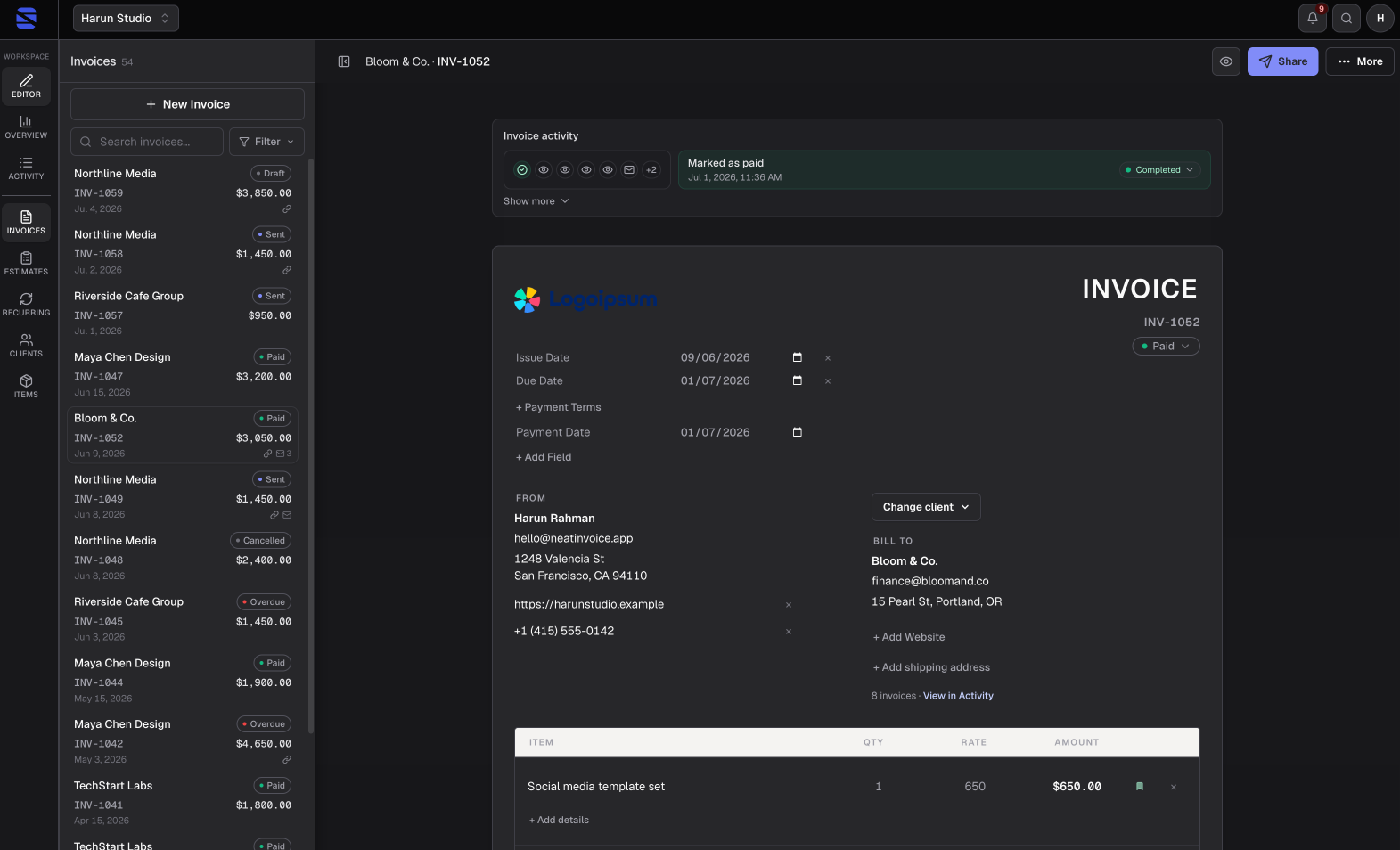This screenshot has width=1400, height=850.
Task: Go to the Overview section
Action: point(26,127)
